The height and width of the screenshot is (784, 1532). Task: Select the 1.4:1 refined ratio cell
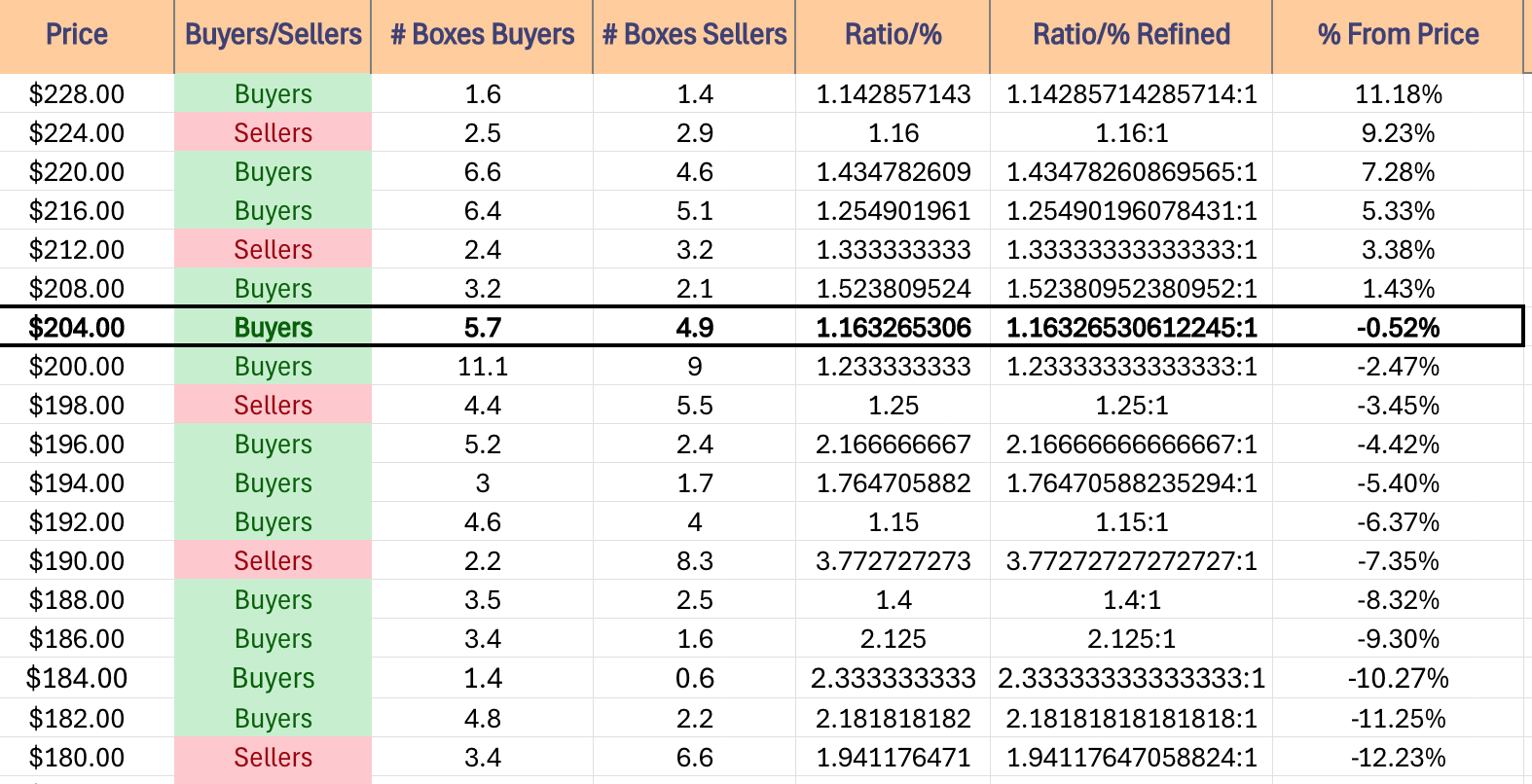pyautogui.click(x=1131, y=600)
